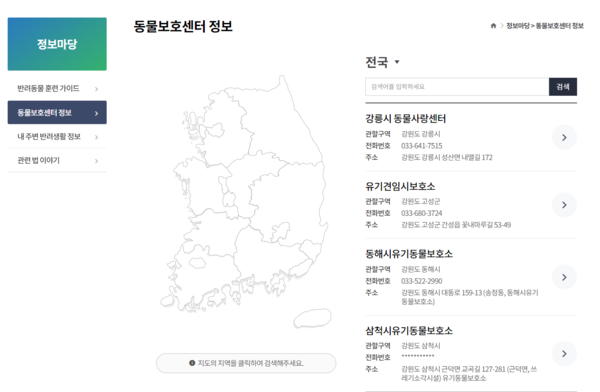Click 강원도 삼척시 jurisdiction text
This screenshot has height=392, width=600.
(x=421, y=346)
